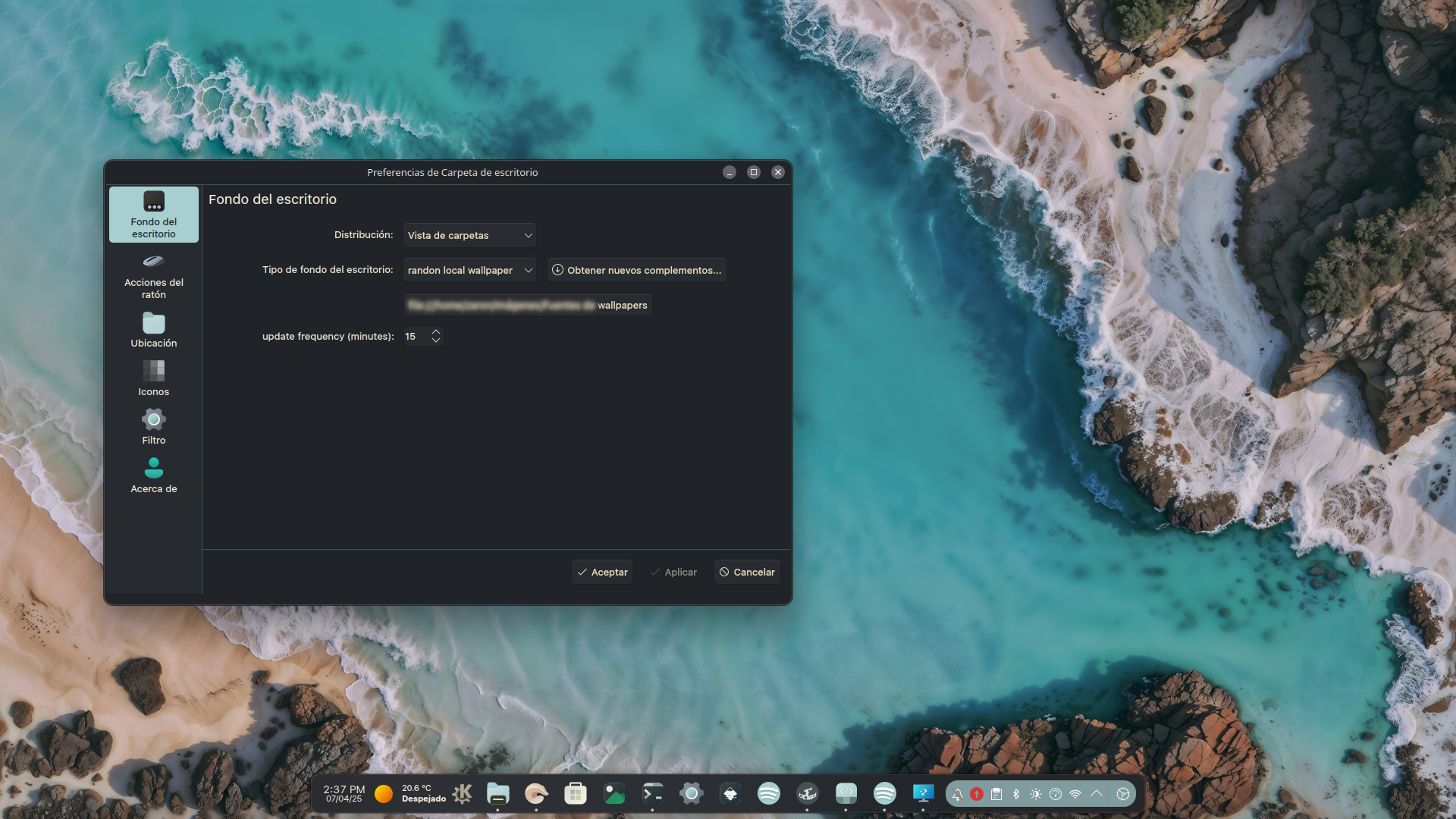Open Bluetooth tray icon
Screen dimensions: 1456x819
pos(1016,794)
